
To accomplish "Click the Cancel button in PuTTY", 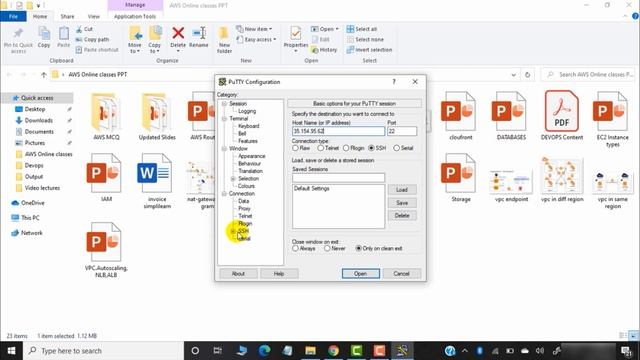I will tap(401, 273).
